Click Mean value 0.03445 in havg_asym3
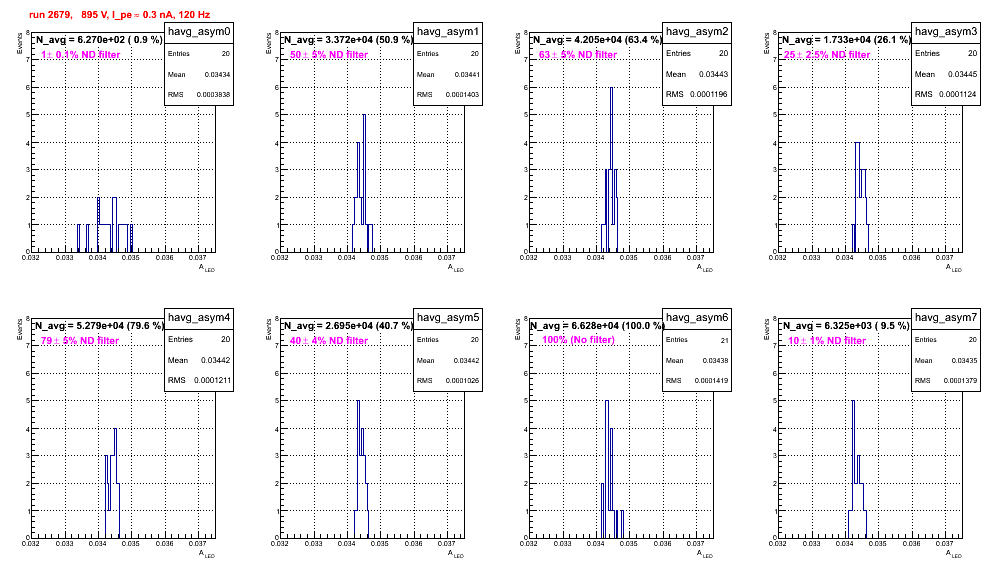 (962, 74)
